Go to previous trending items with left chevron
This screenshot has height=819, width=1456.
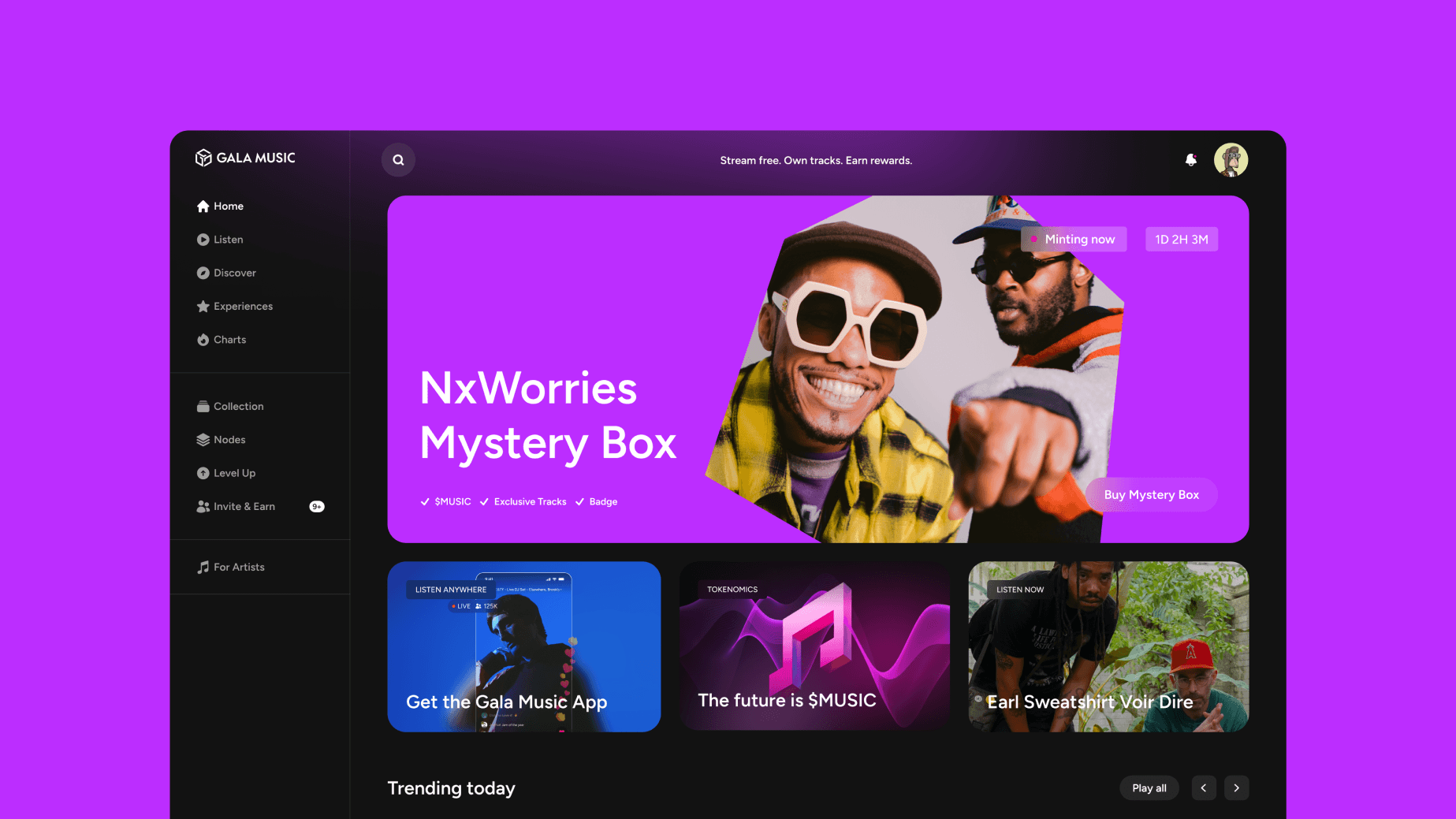[1204, 788]
